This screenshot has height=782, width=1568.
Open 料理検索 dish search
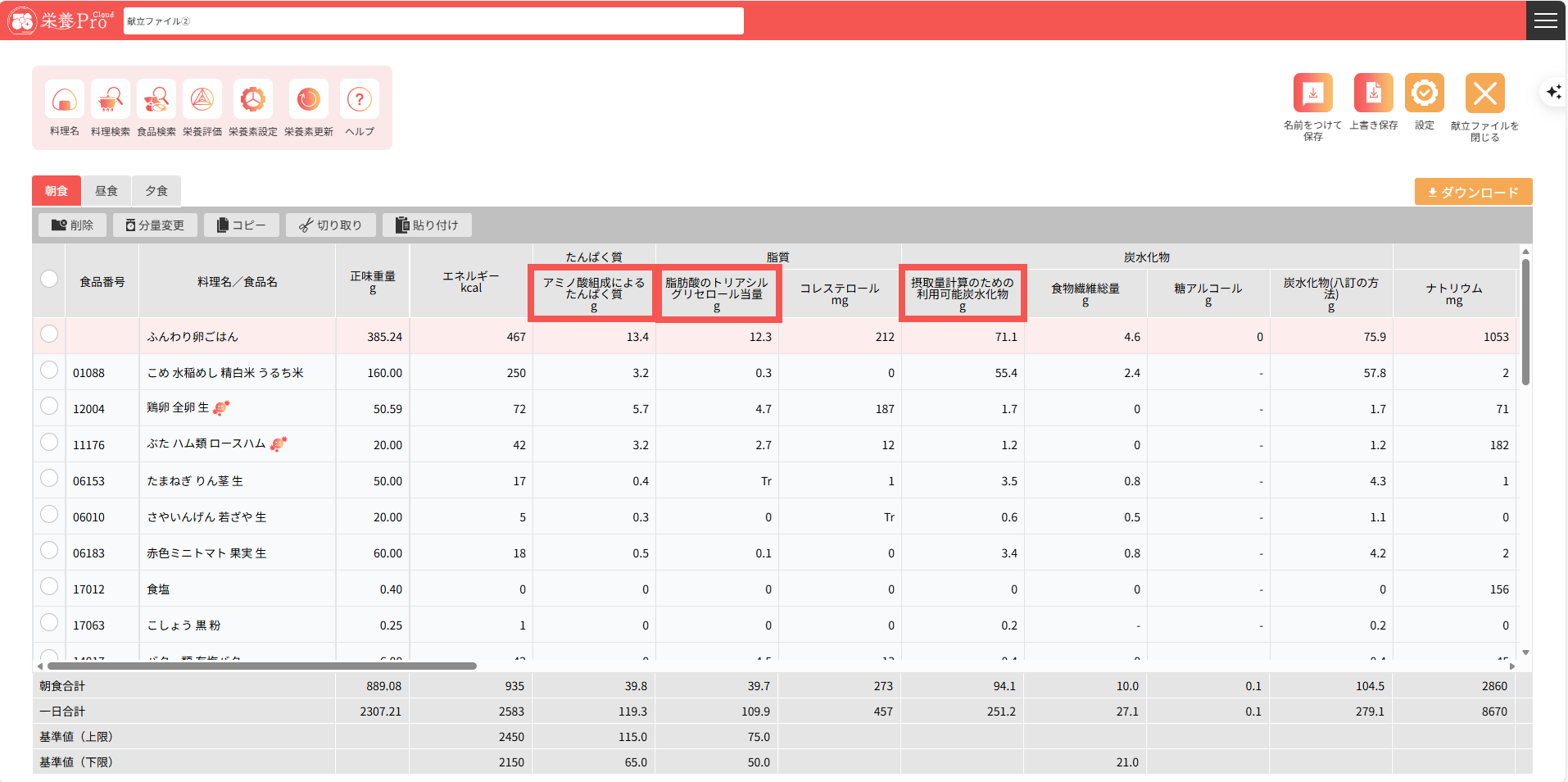[110, 100]
